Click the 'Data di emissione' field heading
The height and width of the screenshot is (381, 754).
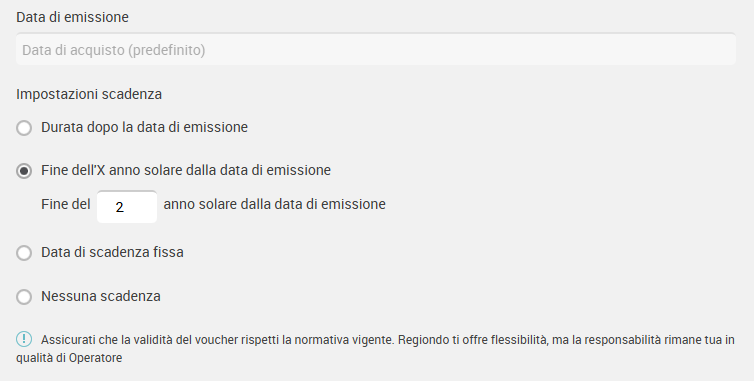(72, 17)
